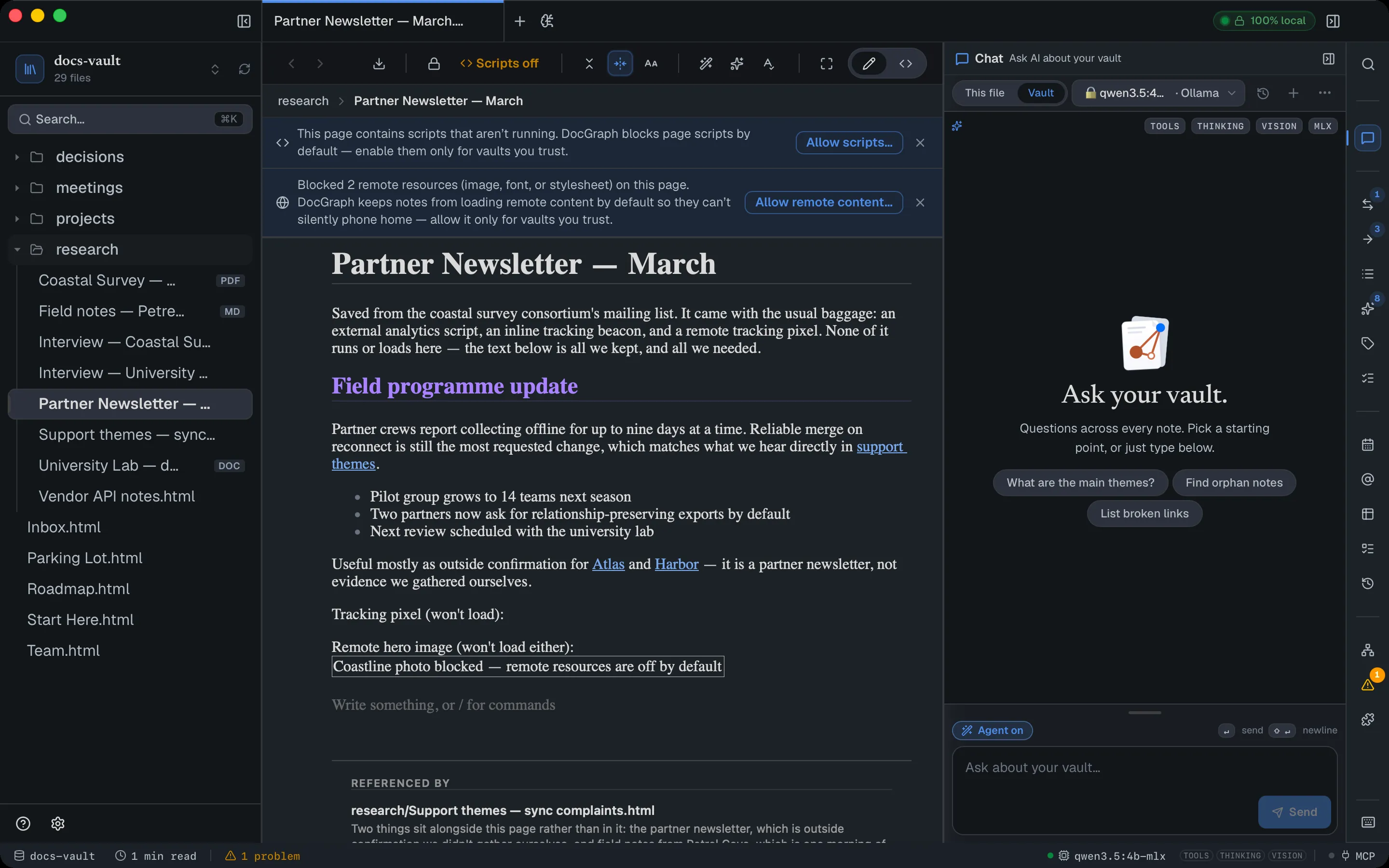
Task: Click the magic wand icon in toolbar
Action: (x=706, y=63)
